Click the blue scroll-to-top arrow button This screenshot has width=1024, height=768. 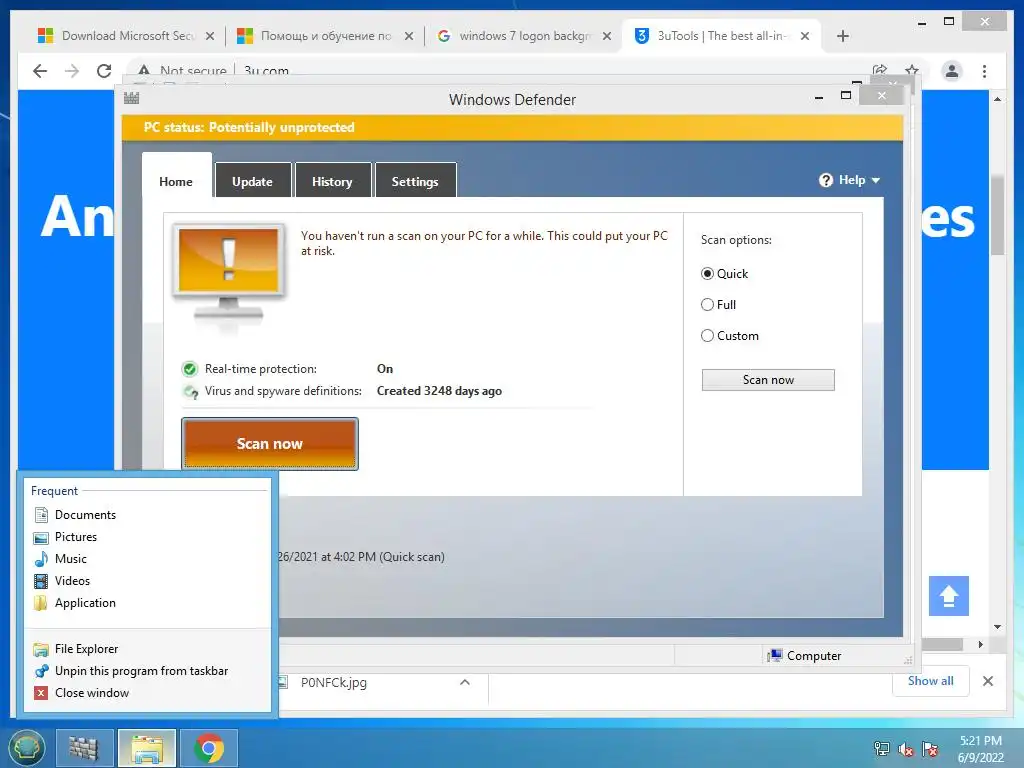(949, 596)
